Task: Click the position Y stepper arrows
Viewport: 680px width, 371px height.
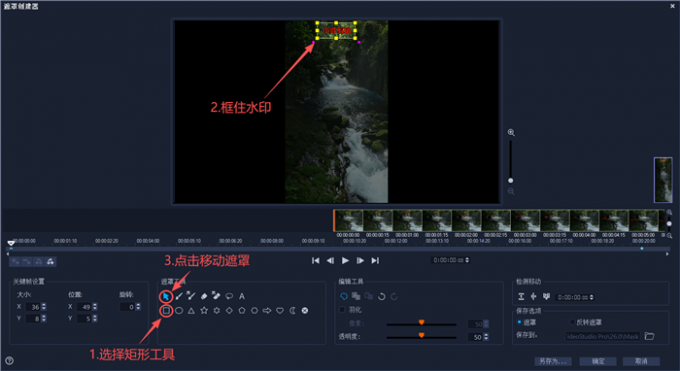Action: 95,319
